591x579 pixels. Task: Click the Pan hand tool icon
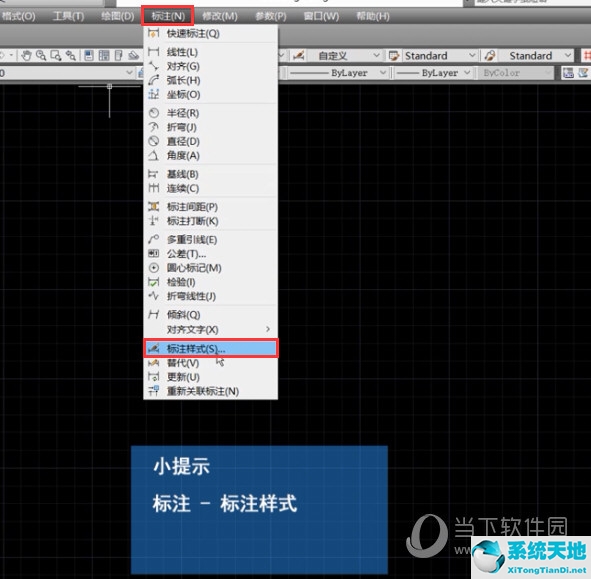[26, 56]
